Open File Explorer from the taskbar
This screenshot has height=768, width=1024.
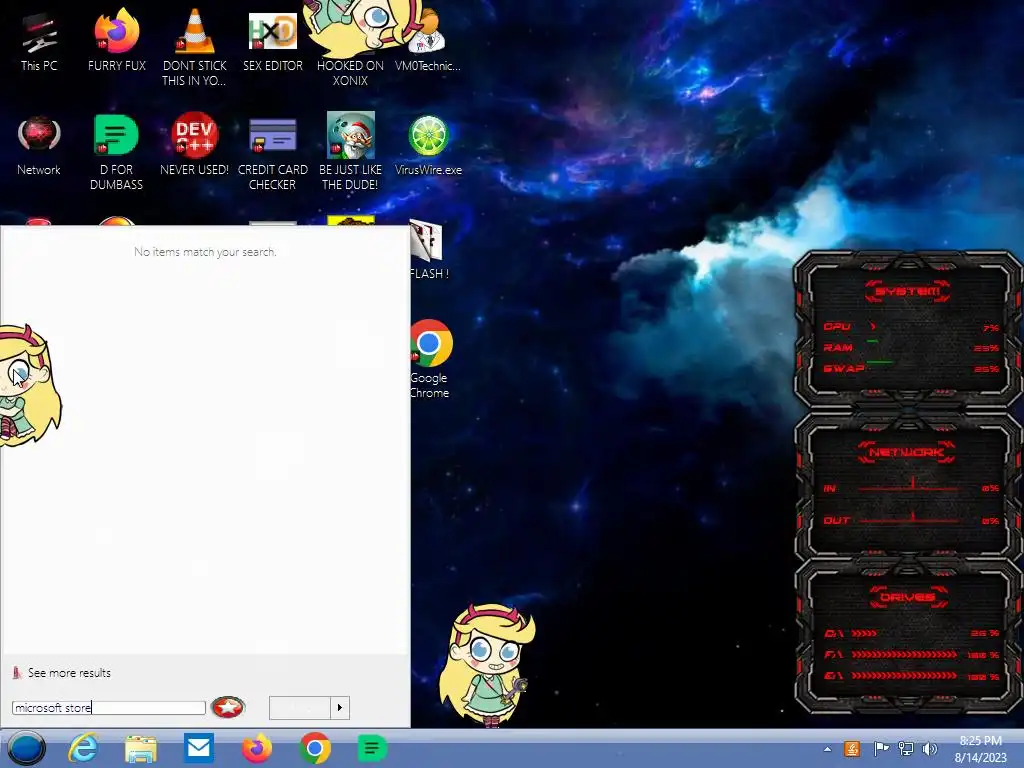pyautogui.click(x=140, y=748)
